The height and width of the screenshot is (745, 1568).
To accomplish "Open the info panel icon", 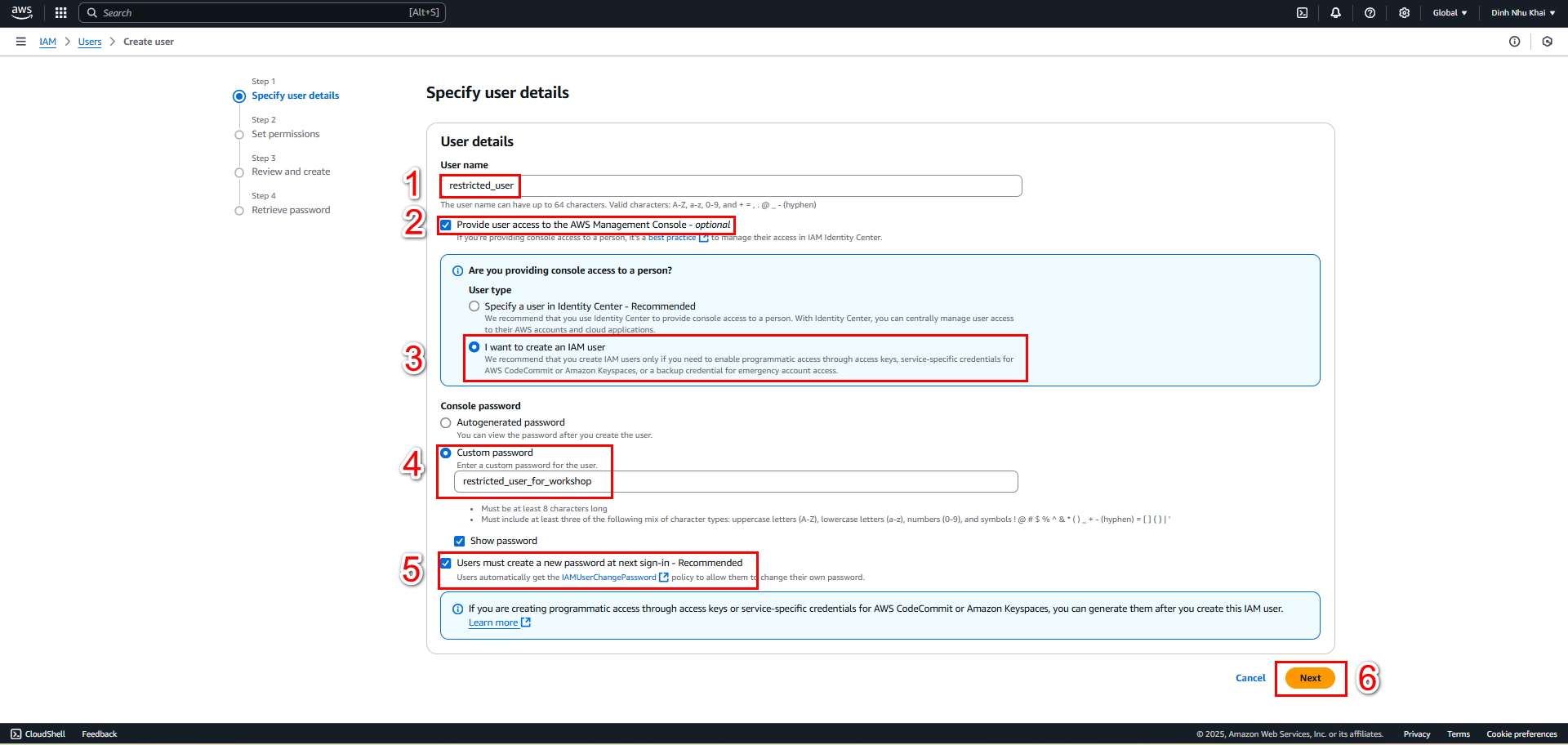I will pos(1515,42).
